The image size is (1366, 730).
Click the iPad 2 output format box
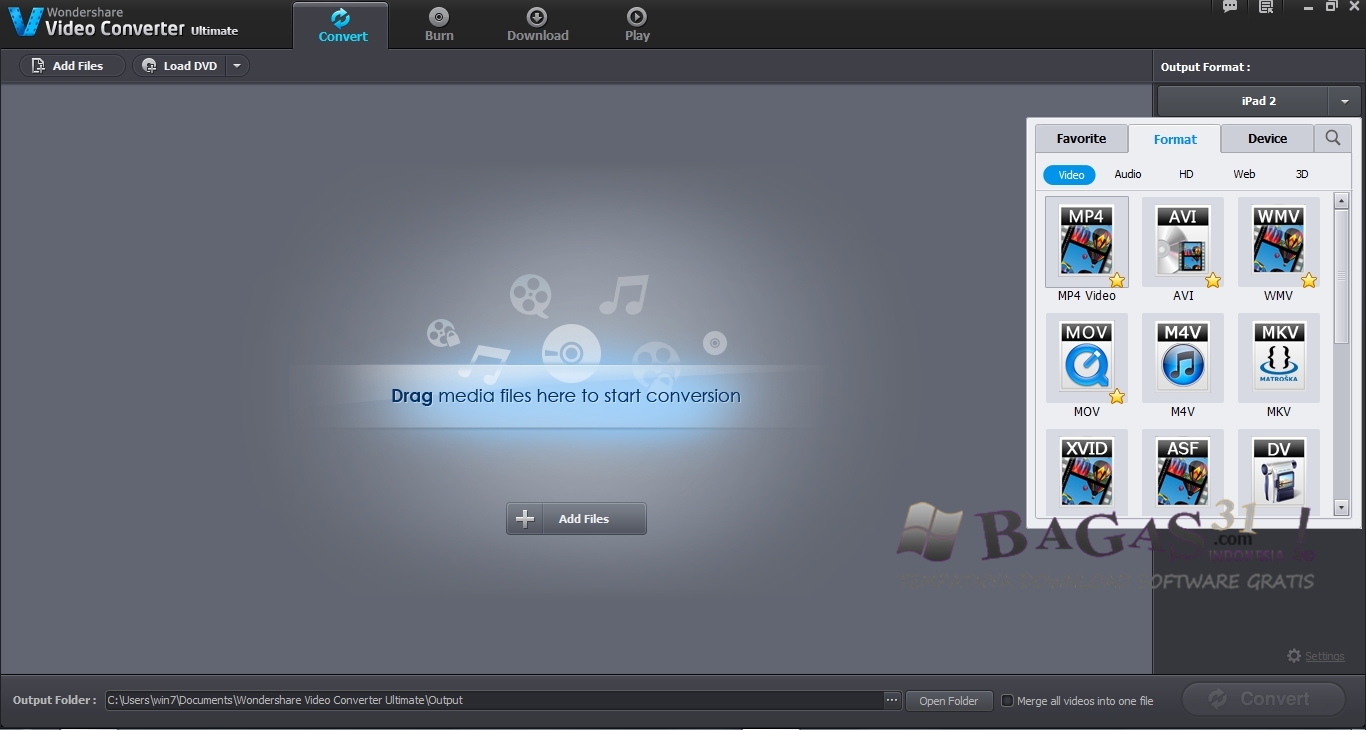click(1243, 101)
